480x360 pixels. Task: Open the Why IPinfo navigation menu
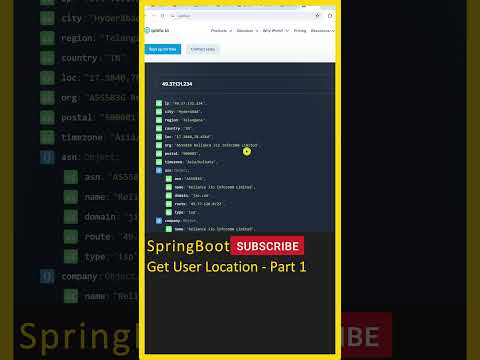[275, 31]
